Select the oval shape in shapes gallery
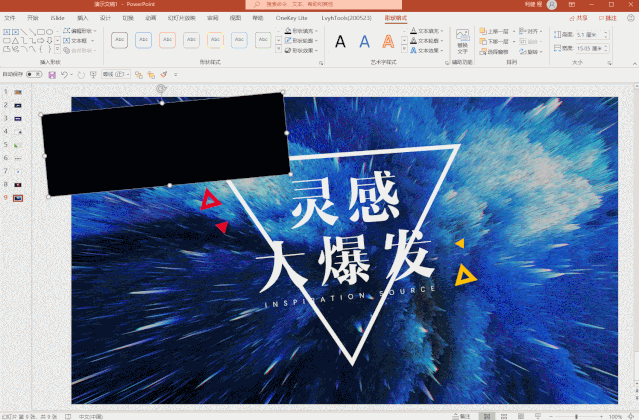The height and width of the screenshot is (420, 639). pos(49,32)
